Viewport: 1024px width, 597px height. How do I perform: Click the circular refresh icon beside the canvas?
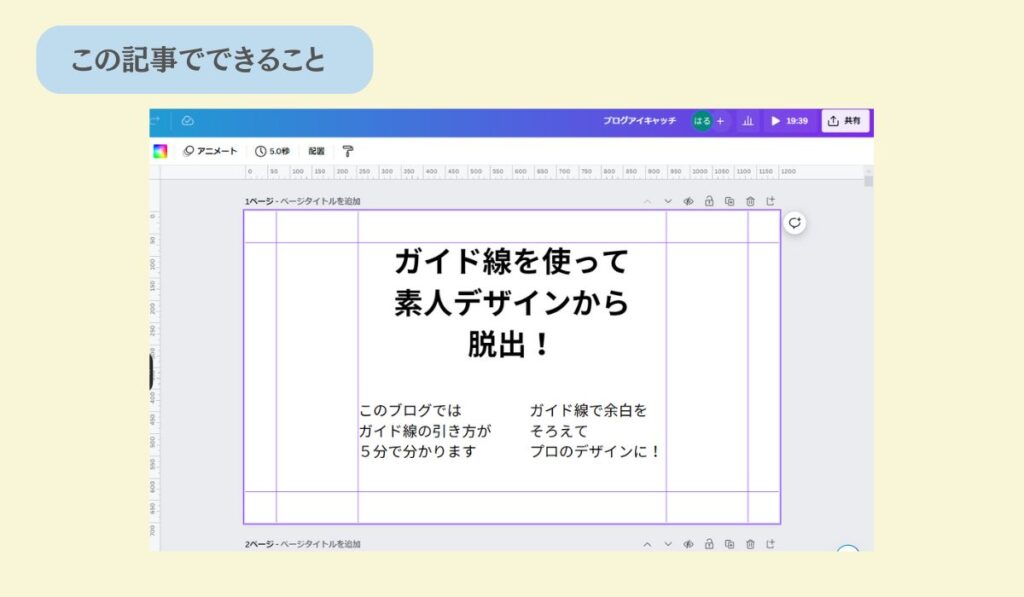point(794,223)
